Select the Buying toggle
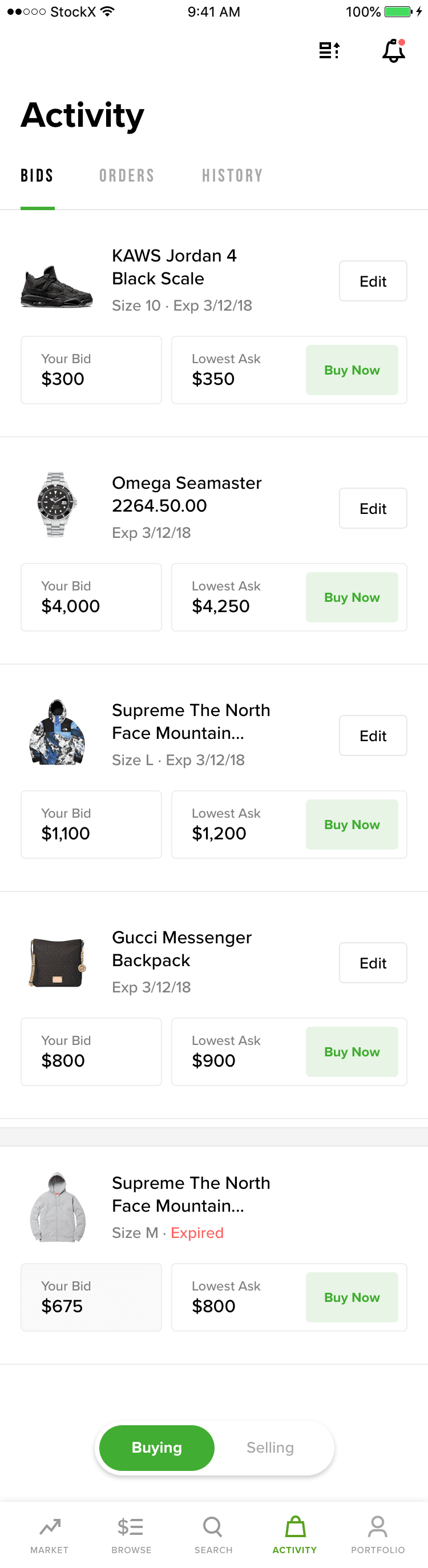Image resolution: width=428 pixels, height=1568 pixels. click(x=156, y=1448)
